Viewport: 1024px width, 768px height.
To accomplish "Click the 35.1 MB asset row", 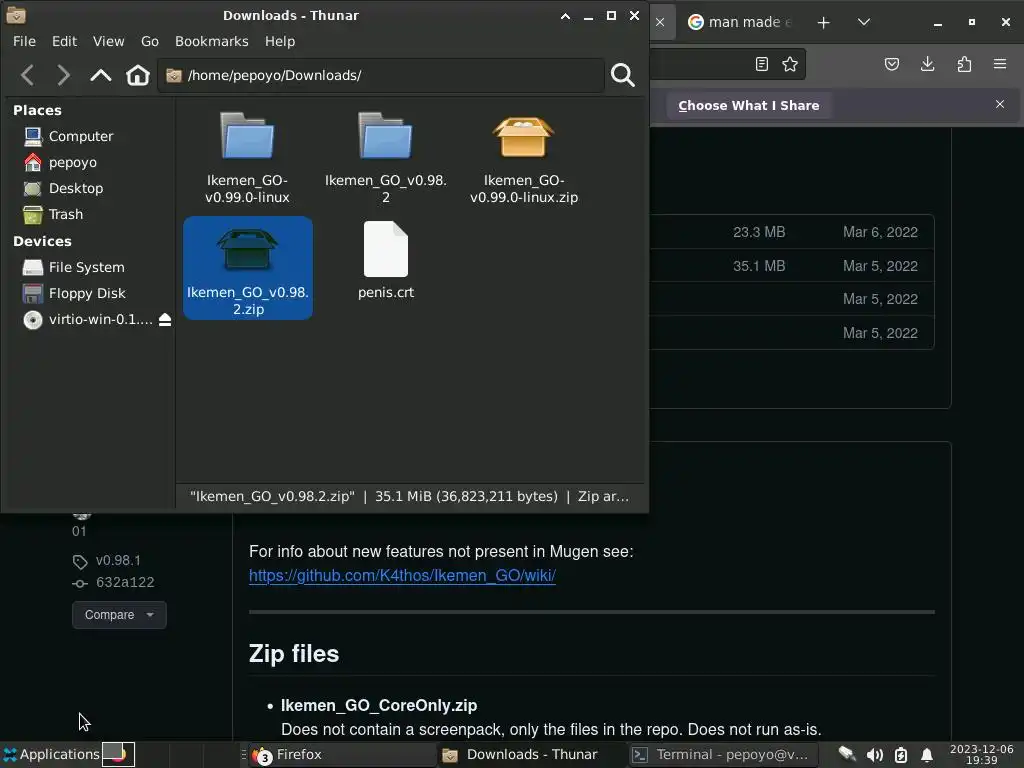I will tap(792, 266).
